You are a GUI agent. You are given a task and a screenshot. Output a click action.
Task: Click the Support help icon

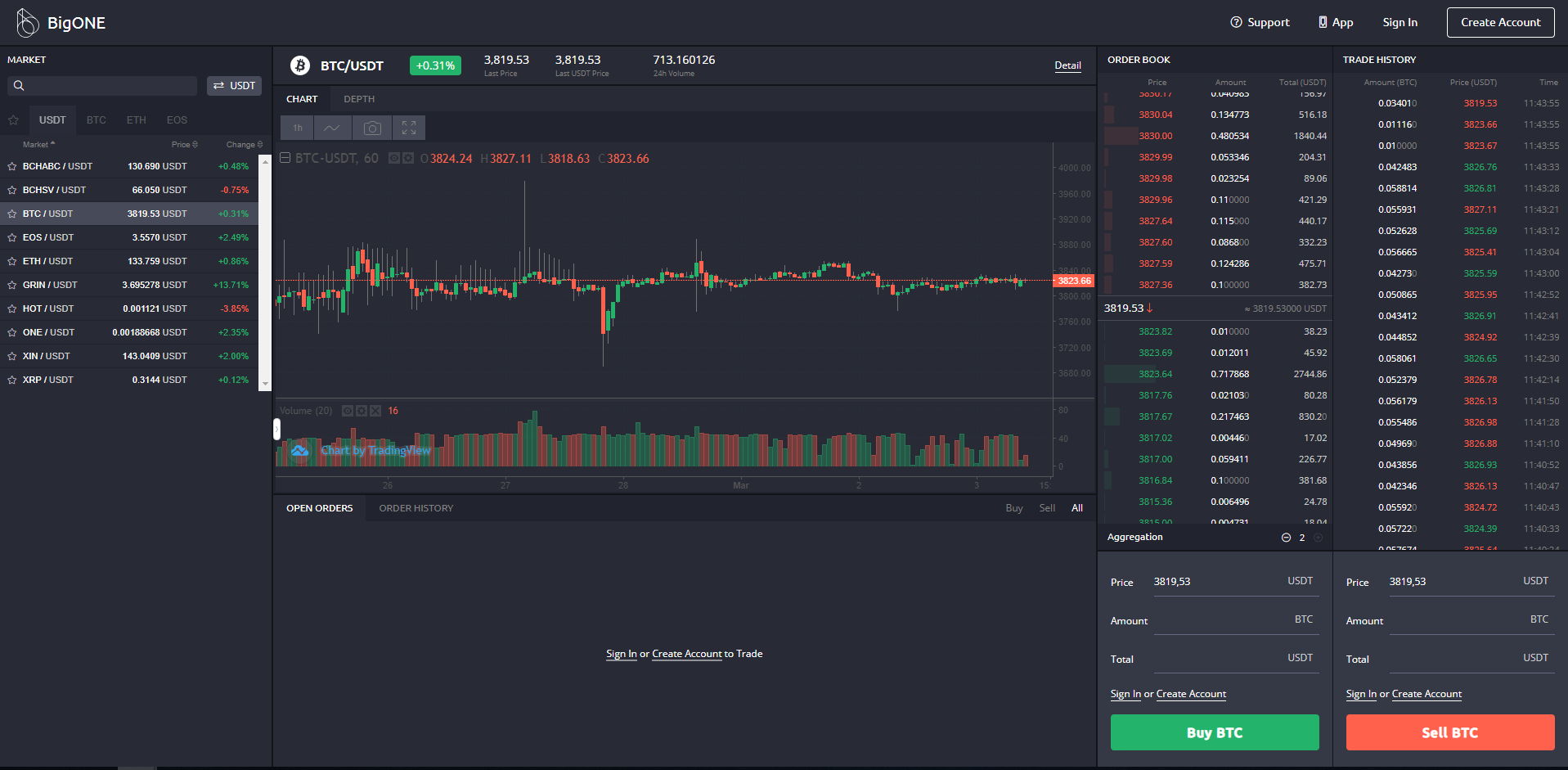tap(1236, 22)
